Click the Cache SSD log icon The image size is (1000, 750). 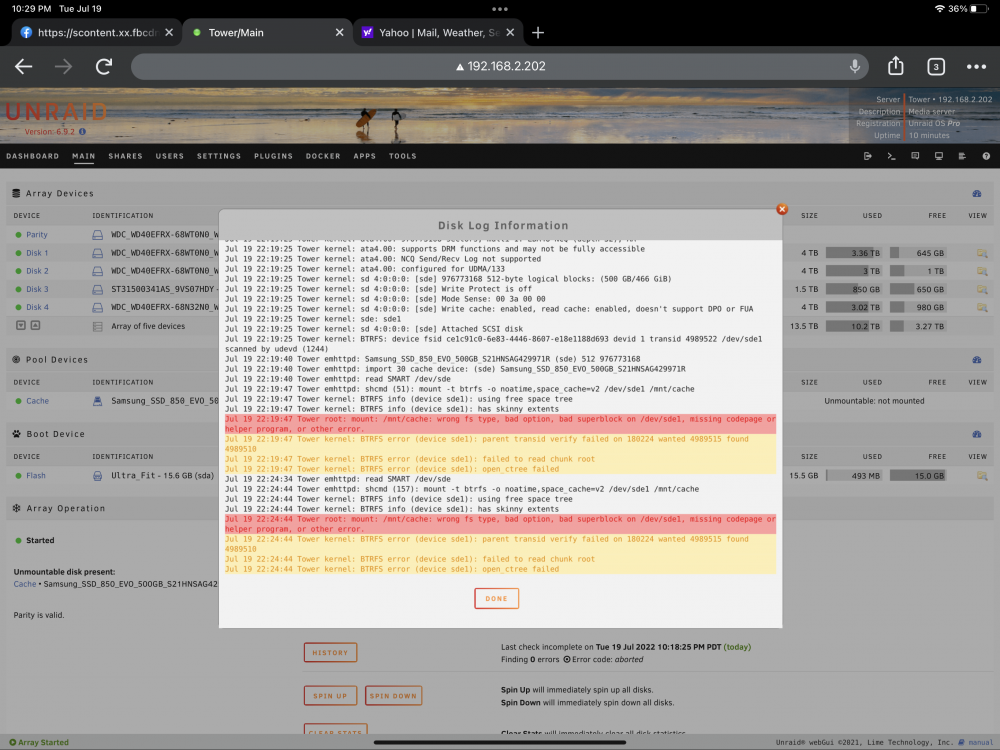98,401
